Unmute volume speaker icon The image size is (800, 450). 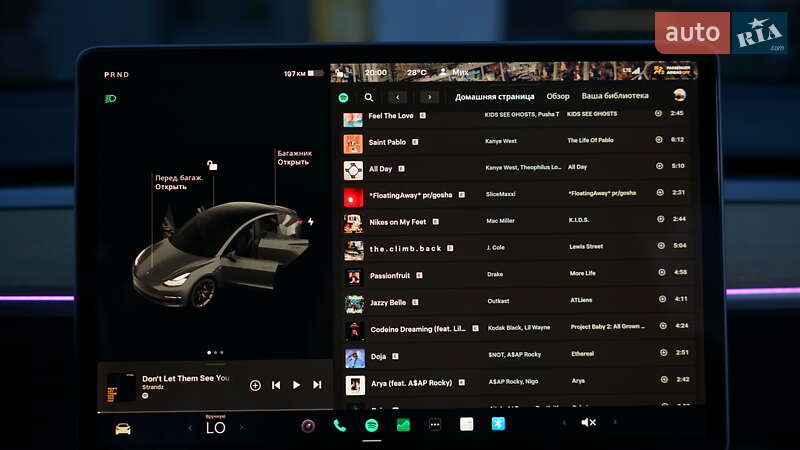pos(588,422)
